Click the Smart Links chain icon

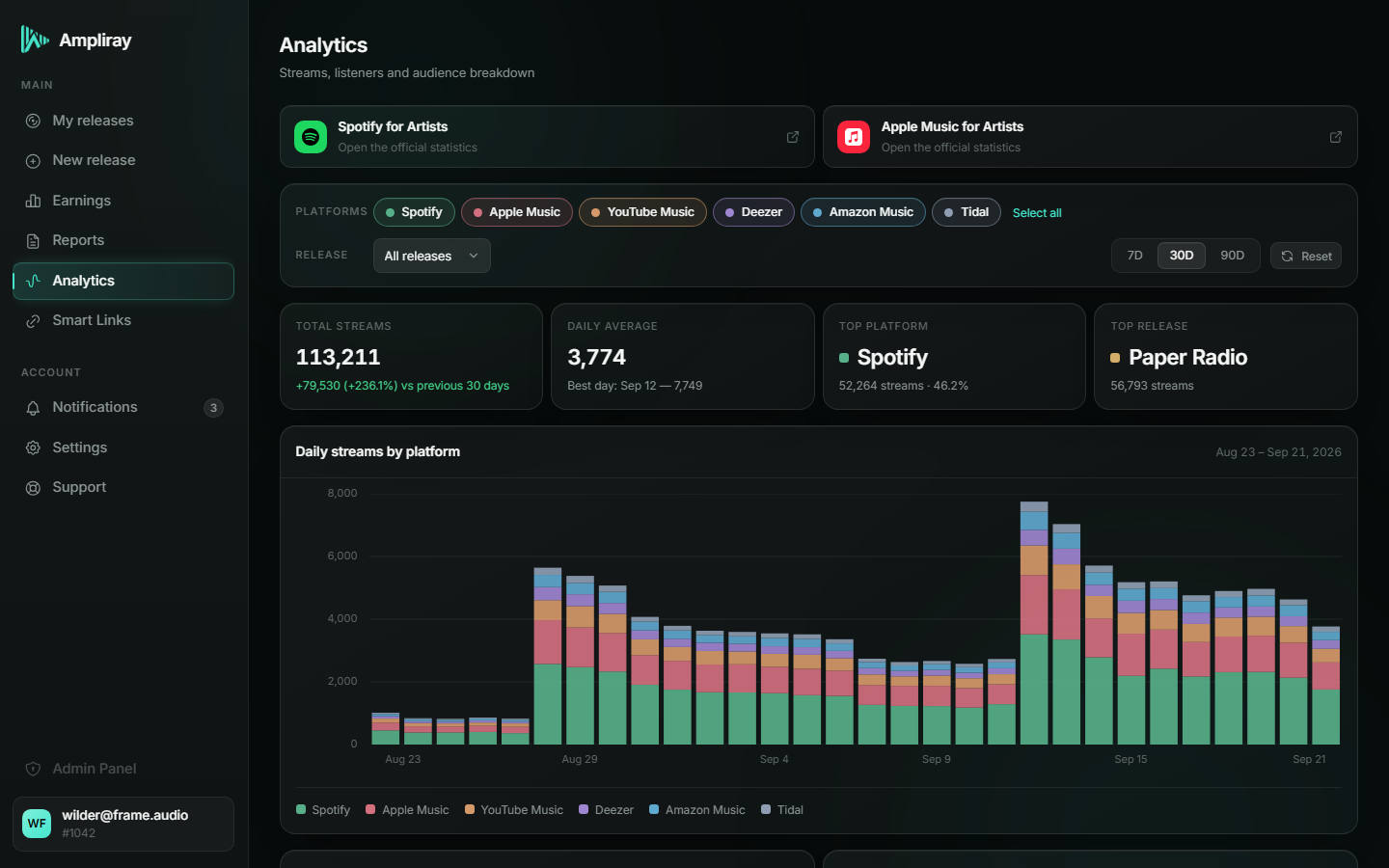[x=33, y=321]
